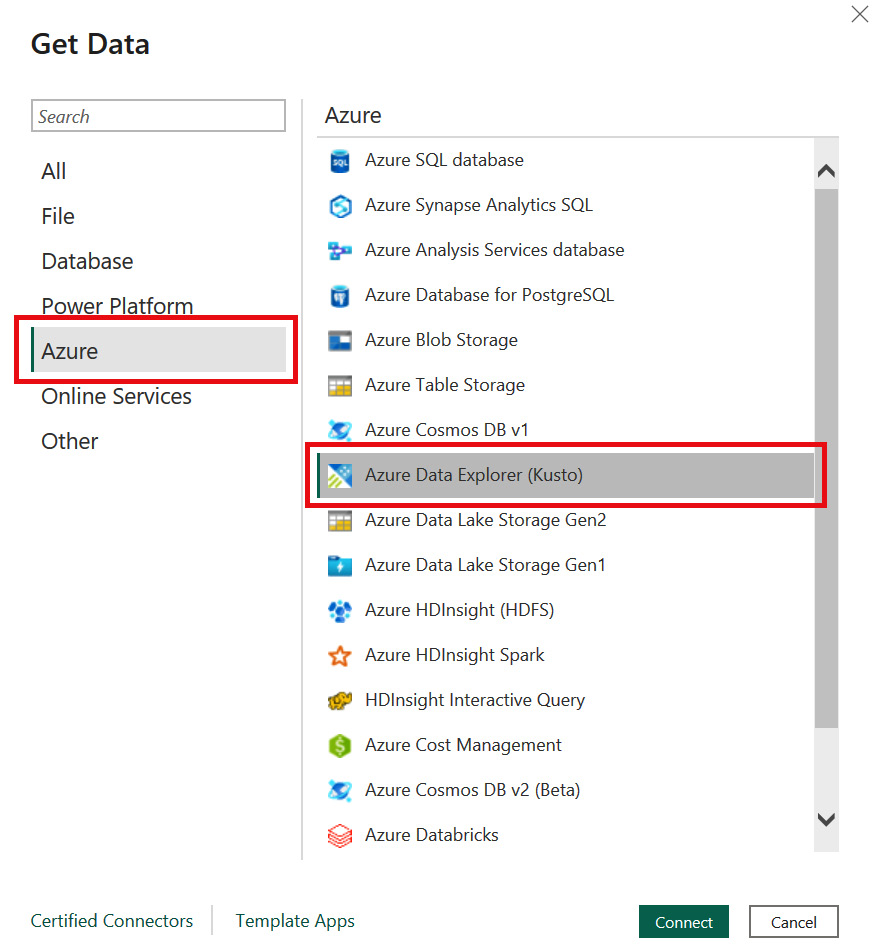Viewport: 879px width, 950px height.
Task: Click into the Search field
Action: [x=158, y=116]
